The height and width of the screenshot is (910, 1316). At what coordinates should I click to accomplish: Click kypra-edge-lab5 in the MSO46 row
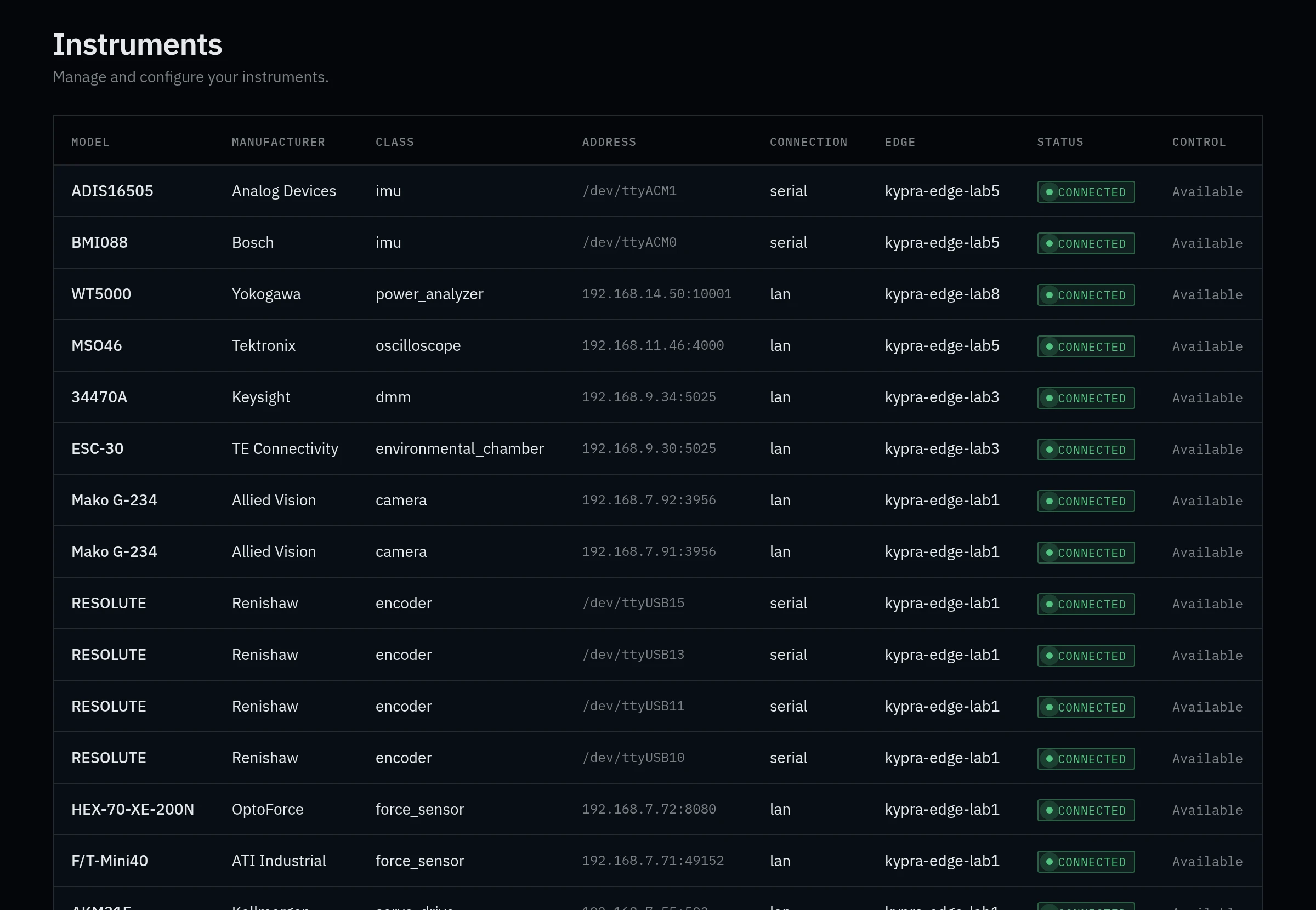[942, 345]
